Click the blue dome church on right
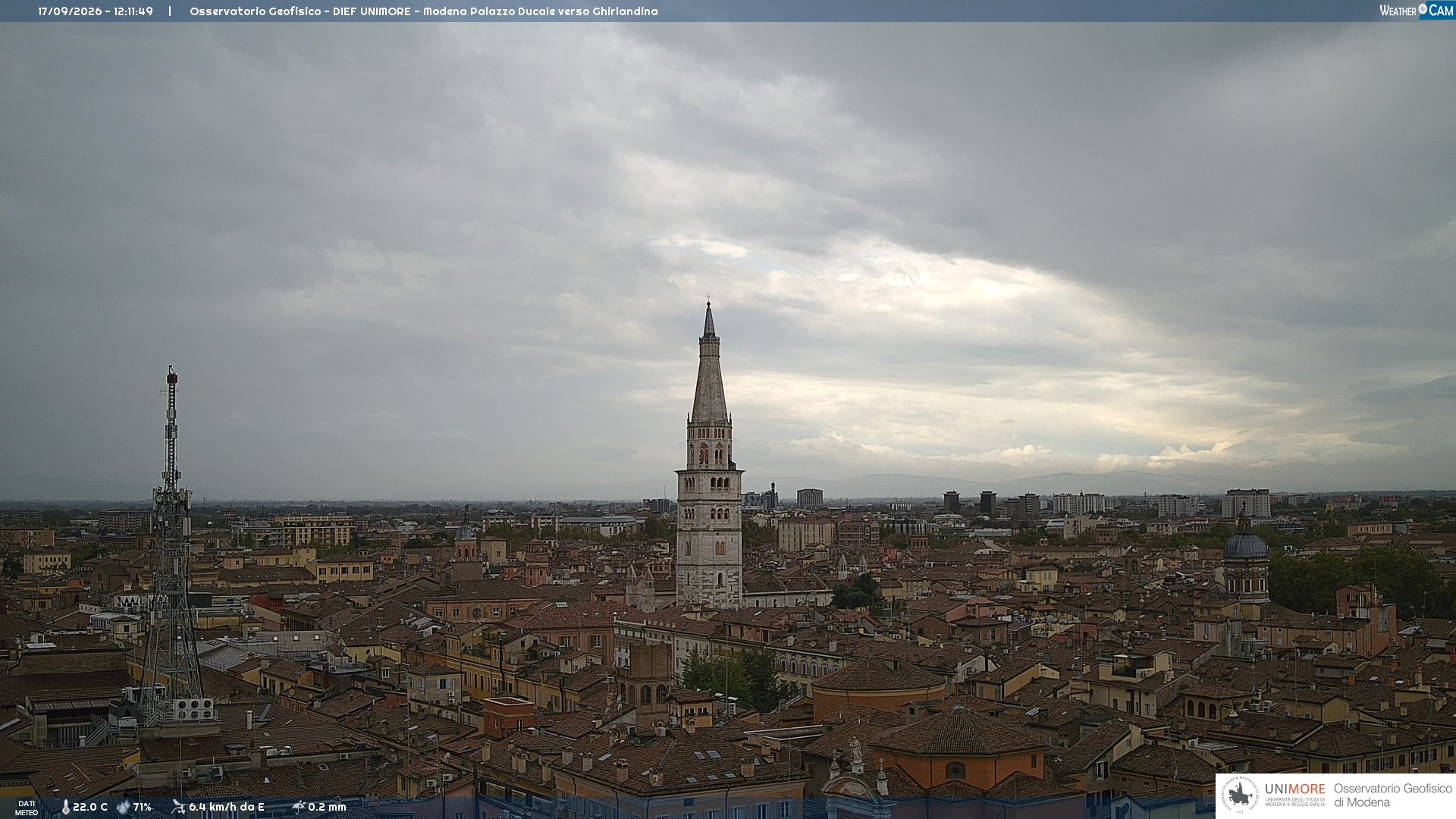Viewport: 1456px width, 819px height. tap(1245, 557)
